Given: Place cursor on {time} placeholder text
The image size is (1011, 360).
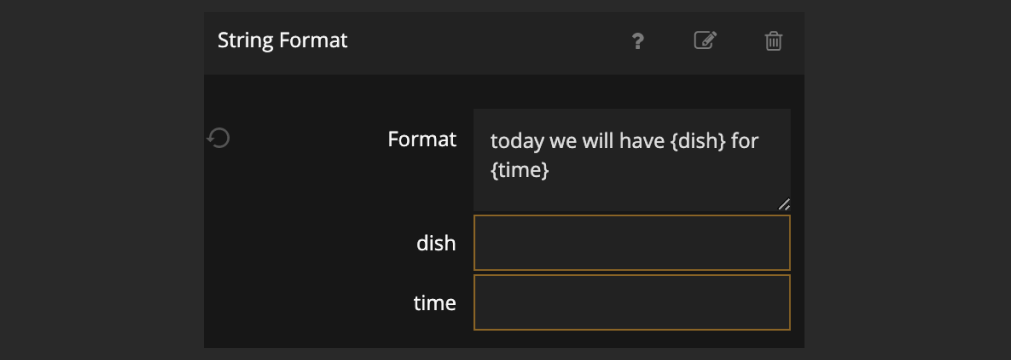Looking at the screenshot, I should tap(520, 171).
